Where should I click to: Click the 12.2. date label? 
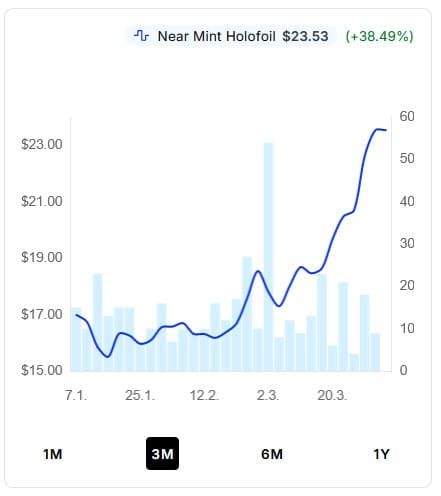click(204, 395)
